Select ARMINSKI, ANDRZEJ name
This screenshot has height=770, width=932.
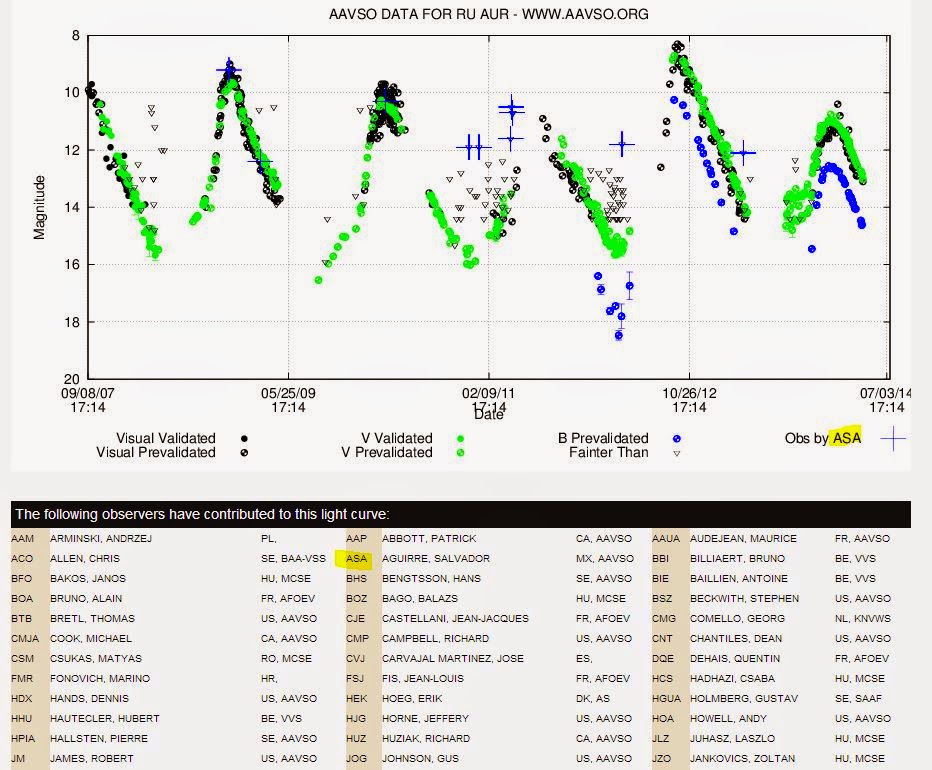point(101,539)
